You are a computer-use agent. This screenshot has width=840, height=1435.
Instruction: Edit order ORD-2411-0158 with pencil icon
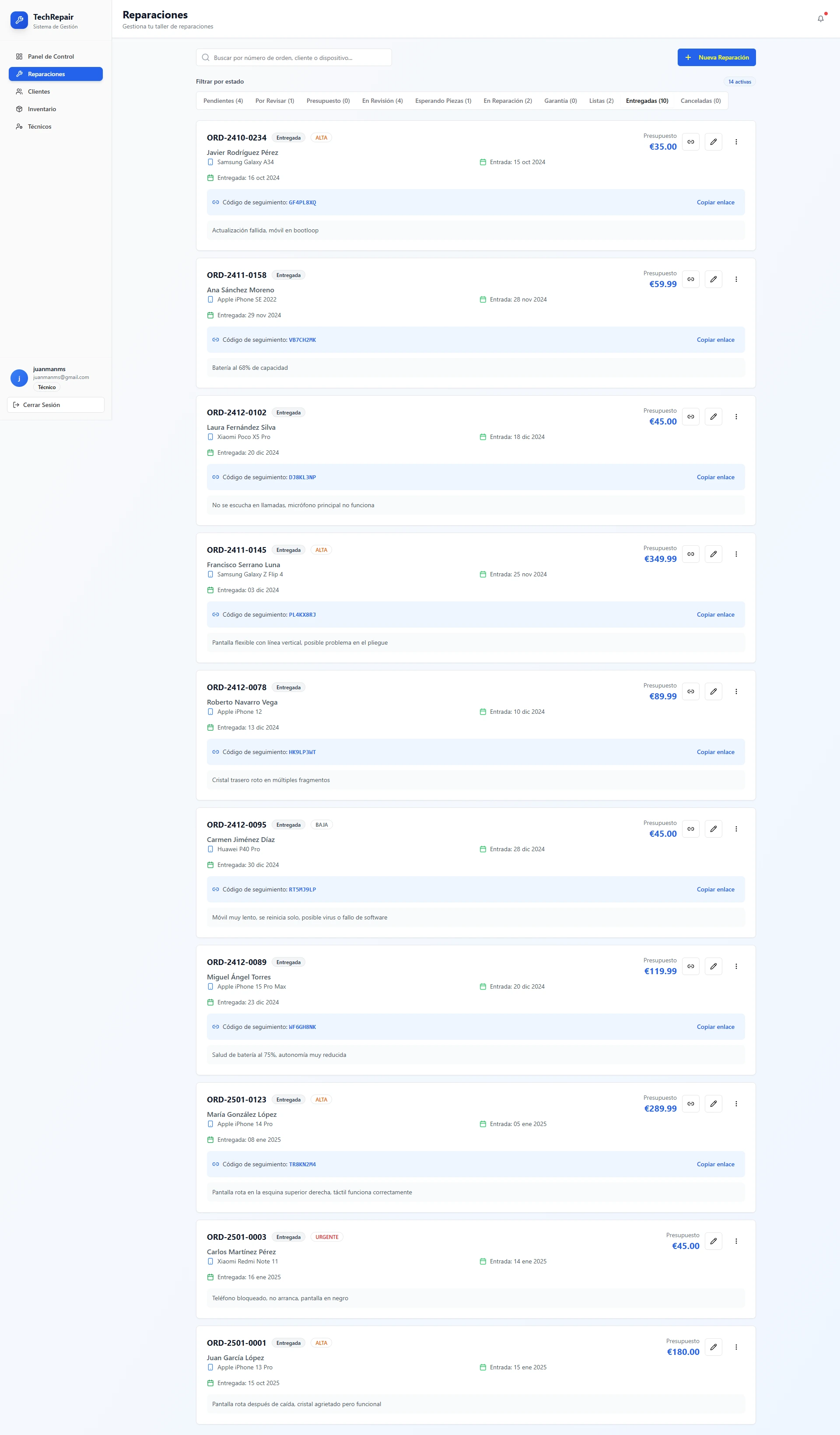(x=713, y=279)
